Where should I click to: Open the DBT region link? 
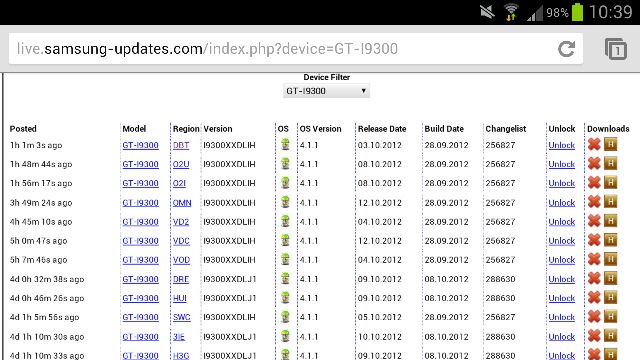181,145
